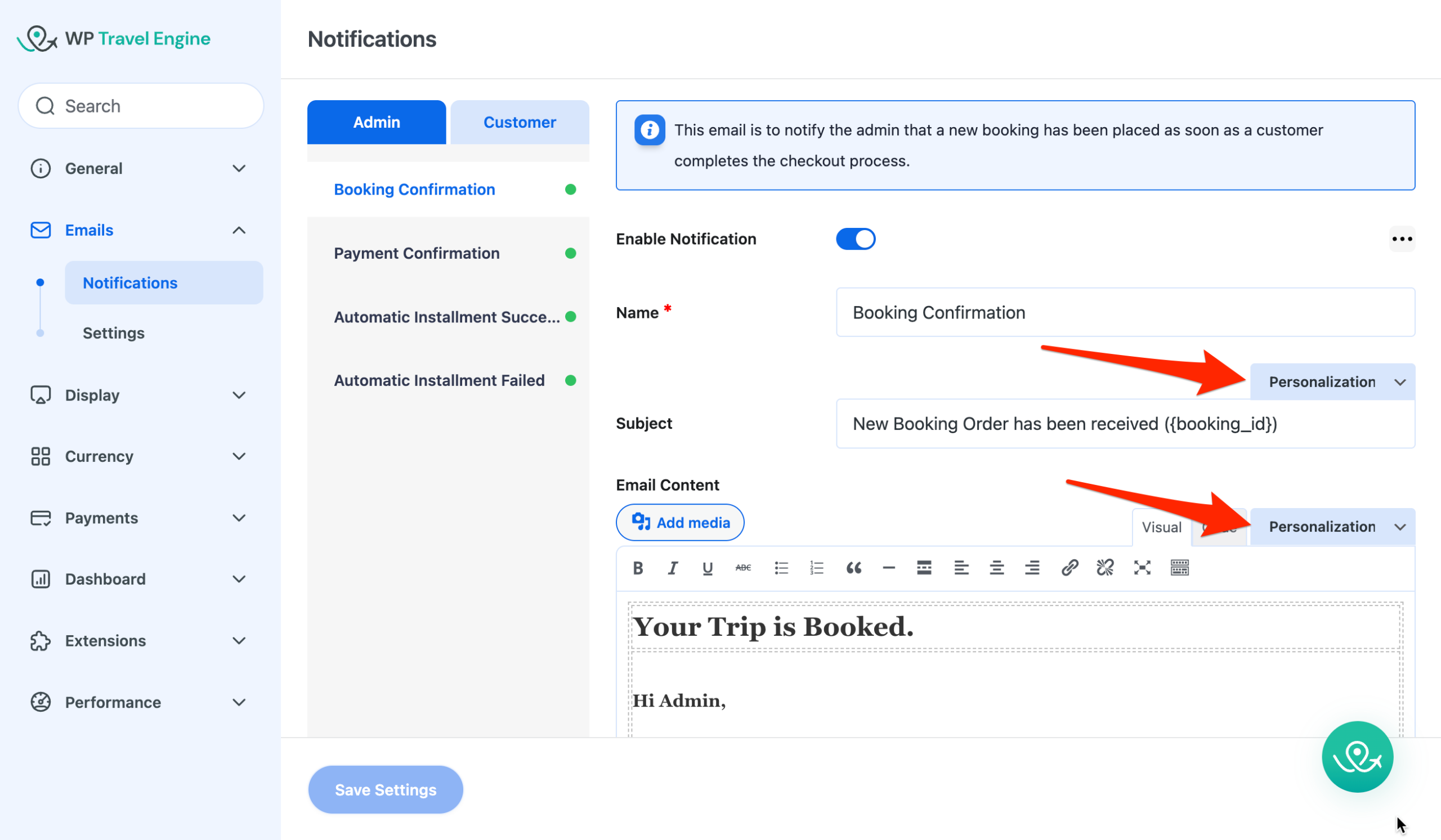This screenshot has width=1441, height=840.
Task: Click the insert link icon
Action: [1069, 568]
